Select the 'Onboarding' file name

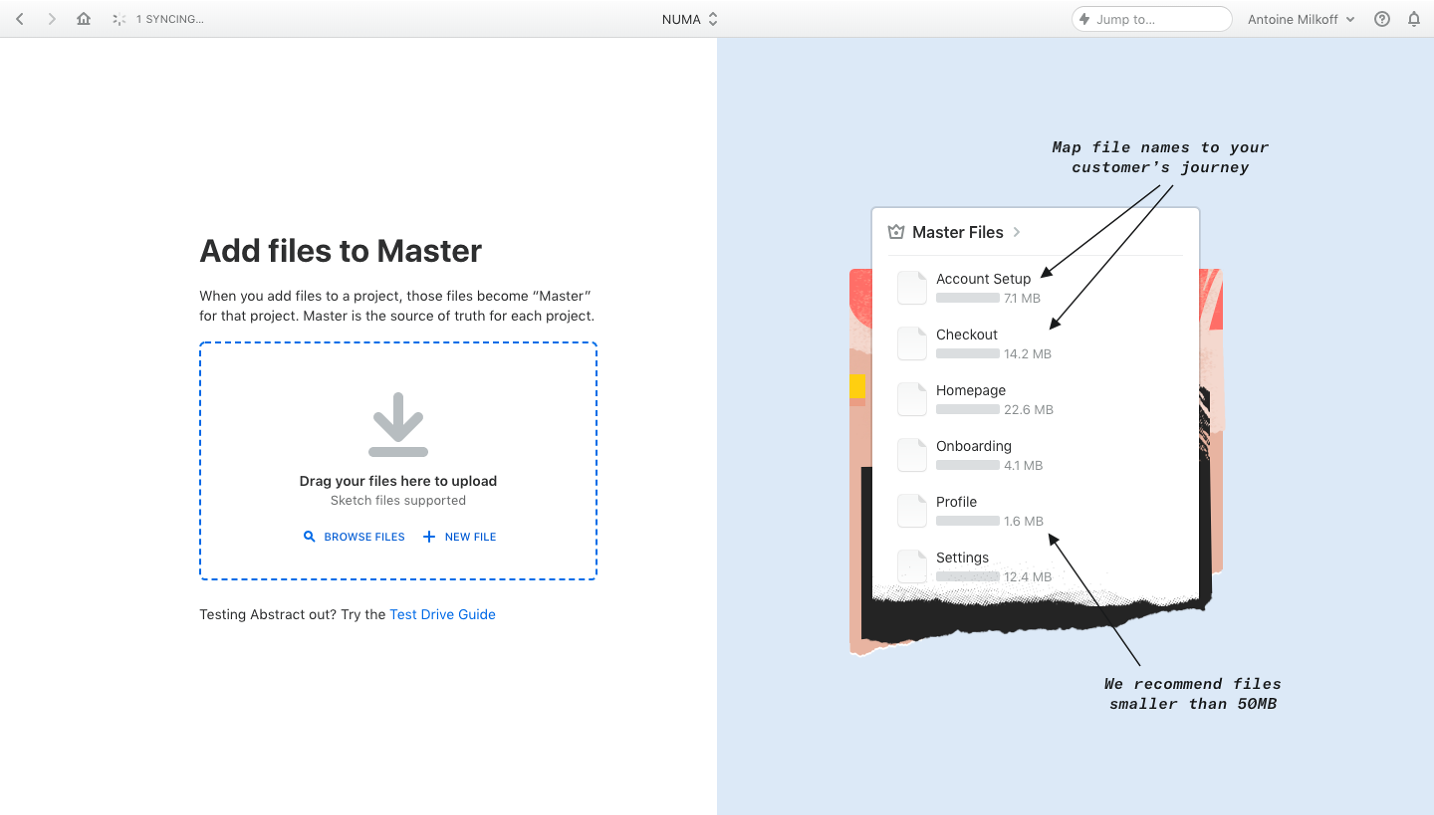974,446
